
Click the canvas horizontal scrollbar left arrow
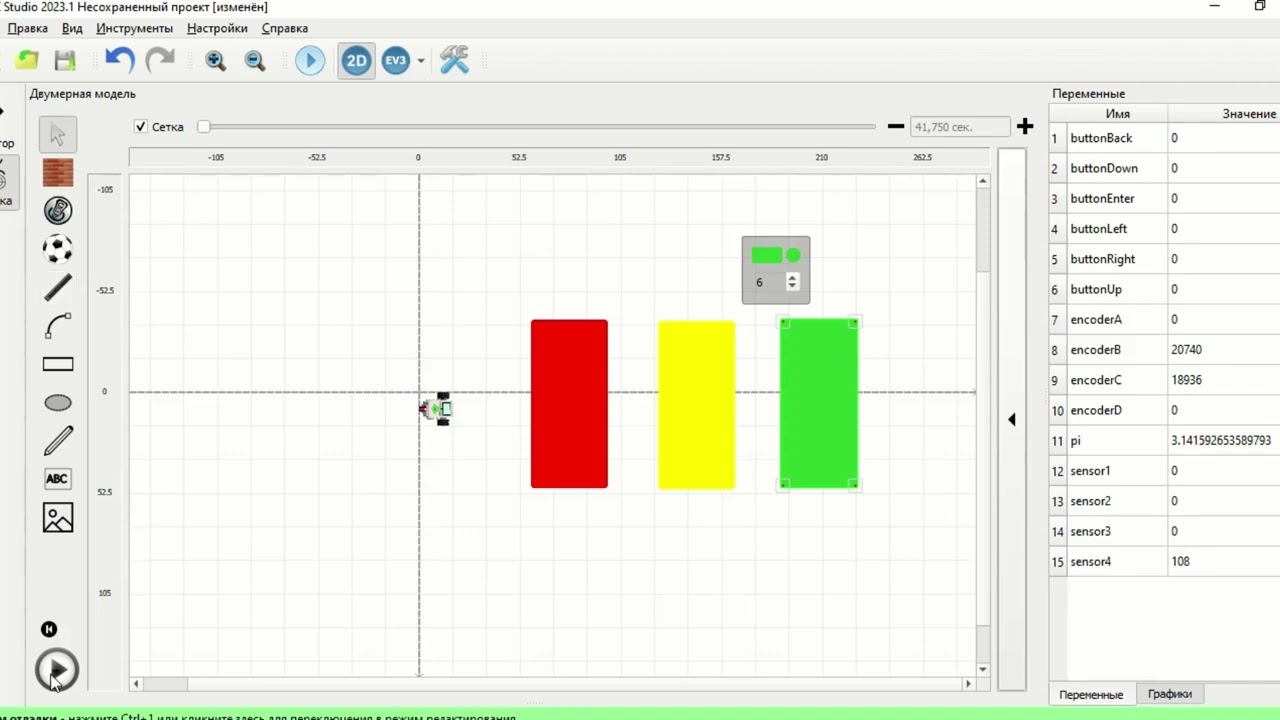(x=137, y=684)
